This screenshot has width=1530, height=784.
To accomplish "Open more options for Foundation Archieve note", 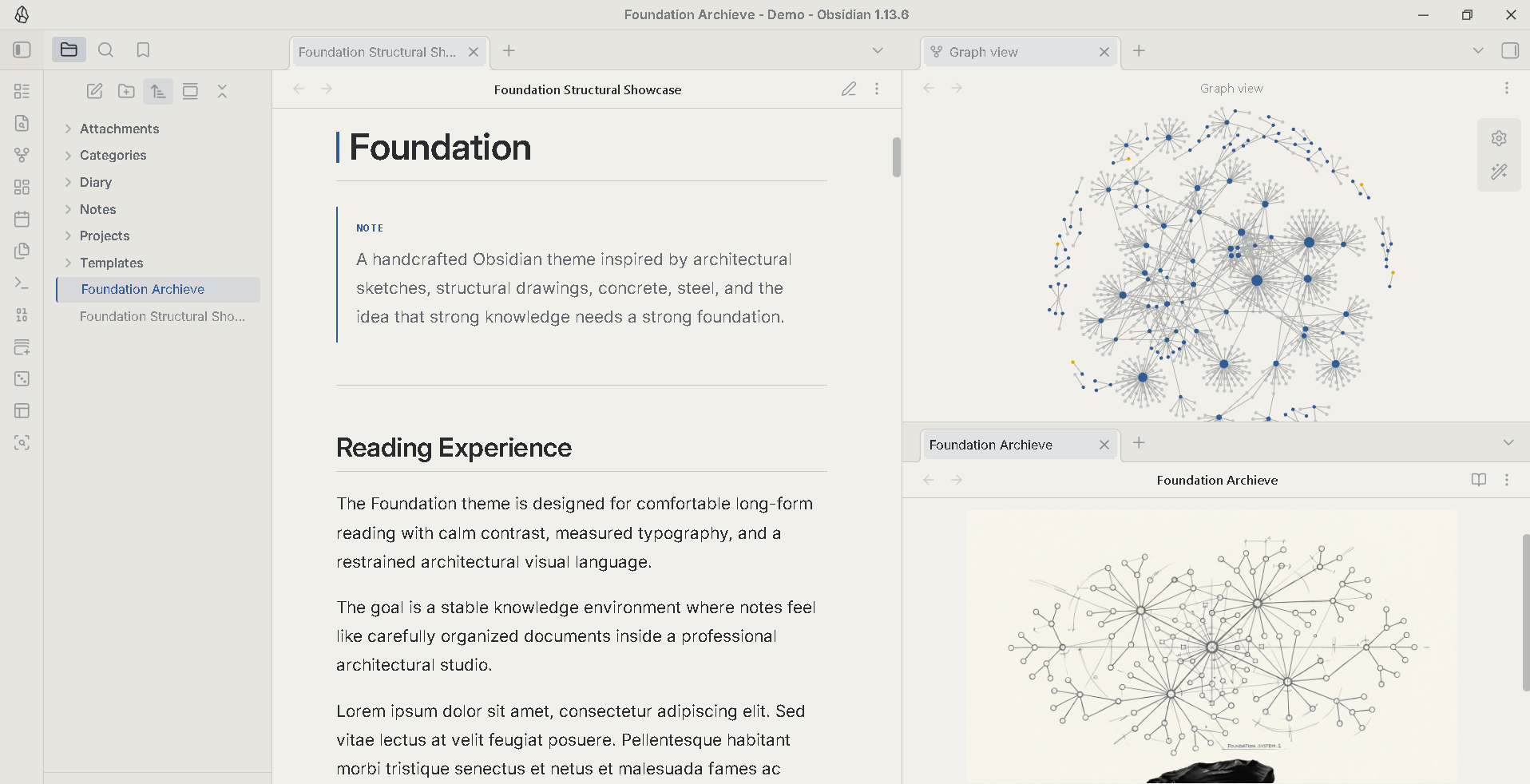I will click(x=1507, y=480).
